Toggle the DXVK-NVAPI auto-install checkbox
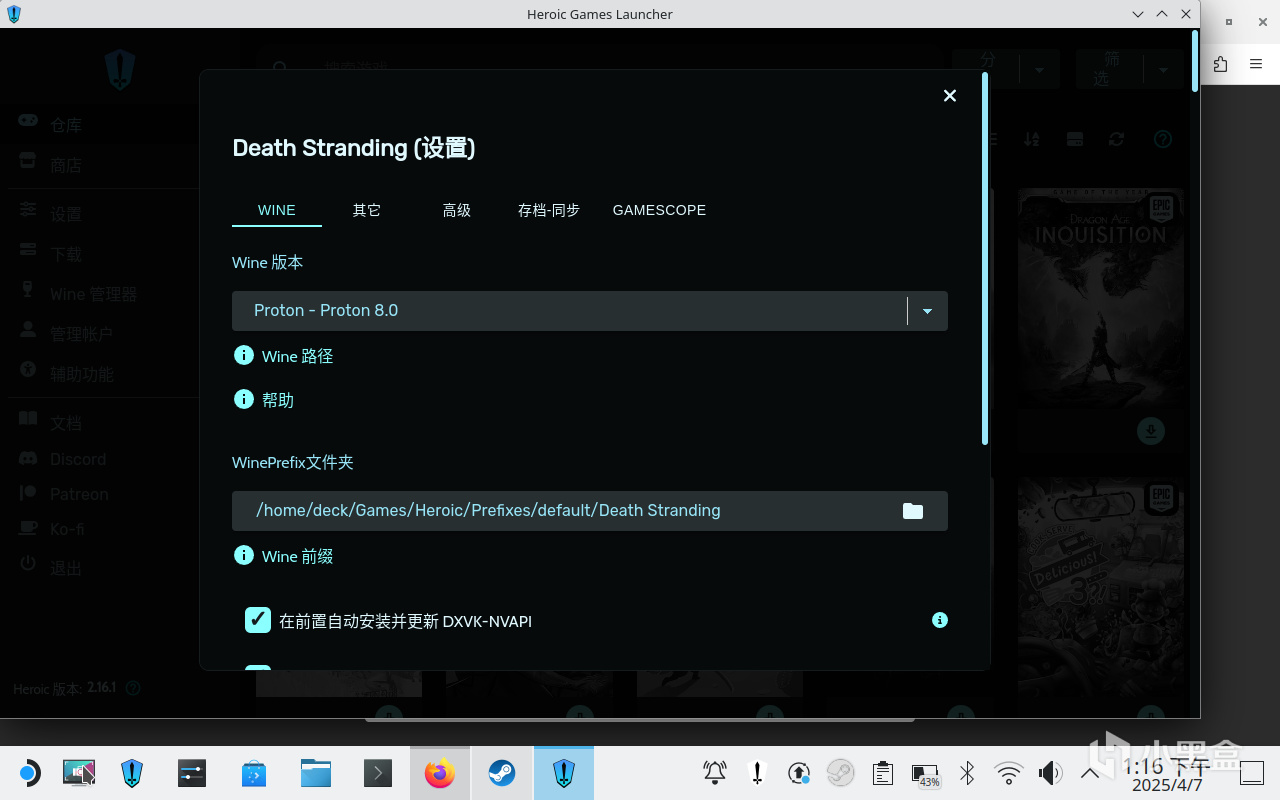The height and width of the screenshot is (800, 1280). click(x=258, y=620)
